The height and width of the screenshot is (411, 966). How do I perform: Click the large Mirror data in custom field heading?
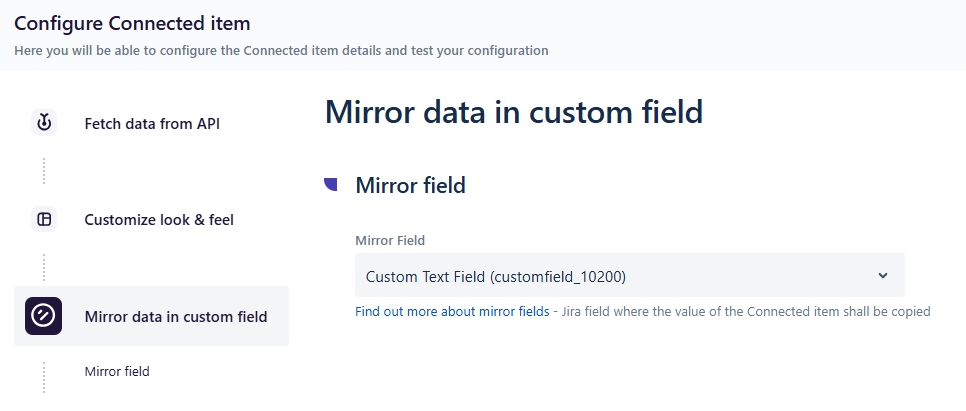(x=514, y=112)
